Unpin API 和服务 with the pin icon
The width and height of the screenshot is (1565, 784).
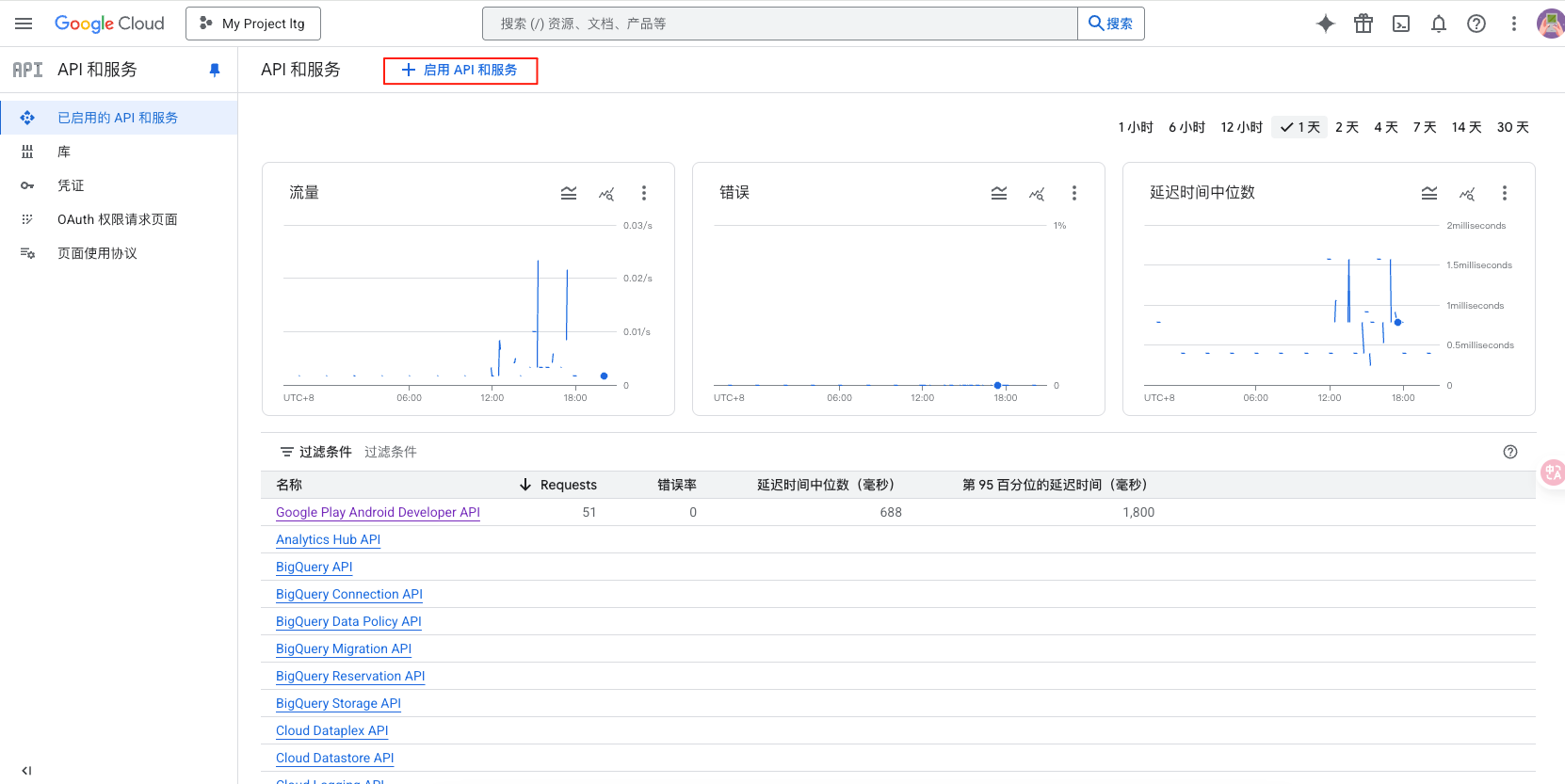click(x=215, y=70)
